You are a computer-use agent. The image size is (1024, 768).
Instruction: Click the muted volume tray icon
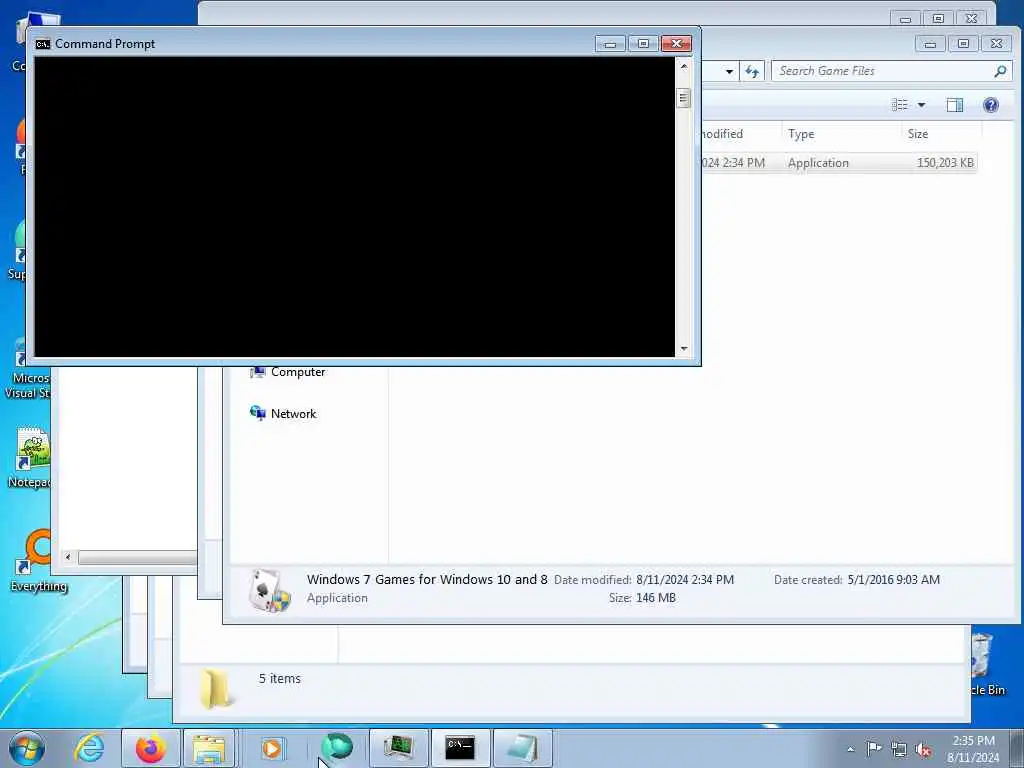point(923,750)
